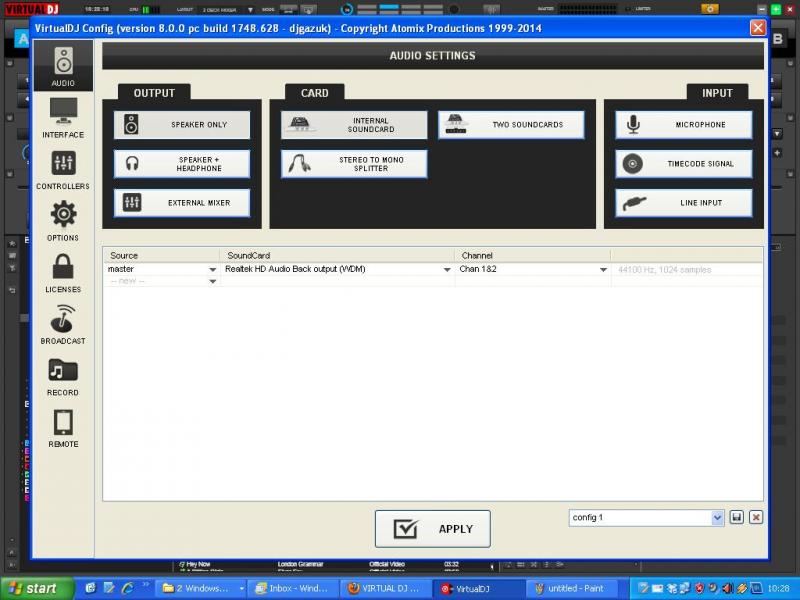Screen dimensions: 800x600
Task: Select Timecode Signal input
Action: (x=684, y=164)
